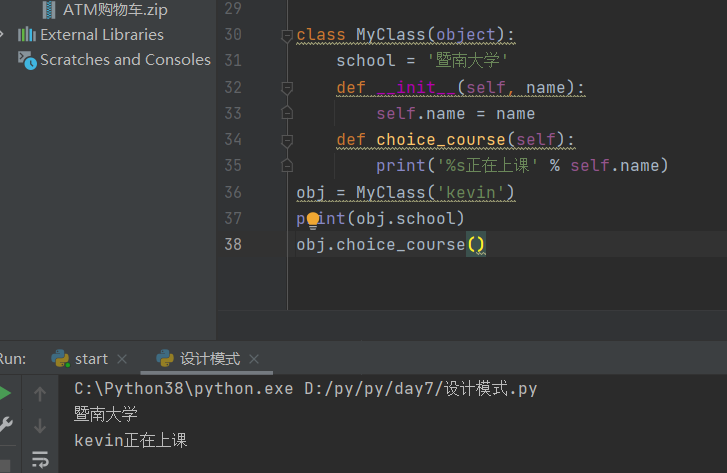
Task: Click the highlighted parentheses on line 38
Action: (x=476, y=244)
